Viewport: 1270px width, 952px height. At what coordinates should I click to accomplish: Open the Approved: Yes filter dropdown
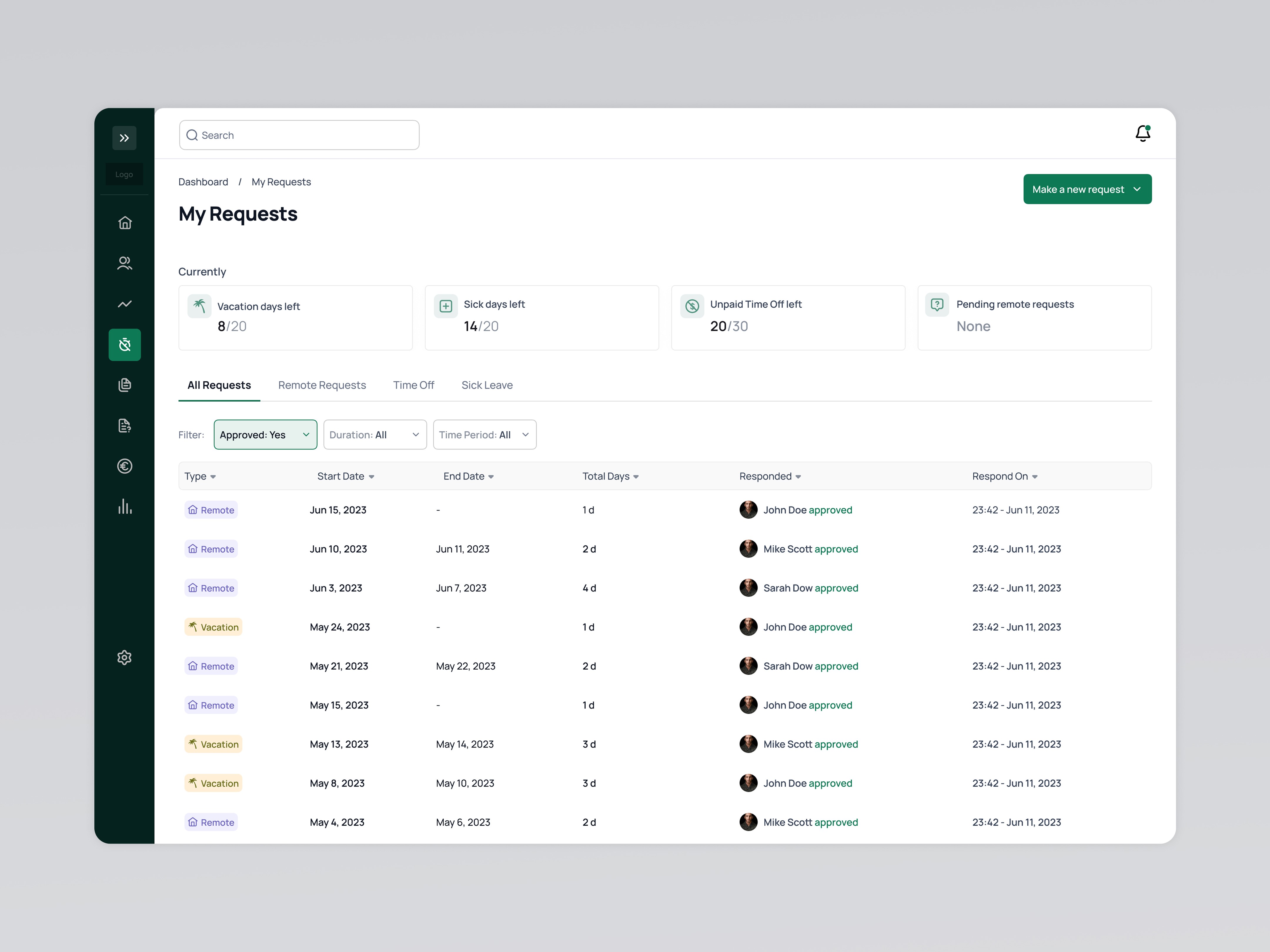pyautogui.click(x=265, y=435)
